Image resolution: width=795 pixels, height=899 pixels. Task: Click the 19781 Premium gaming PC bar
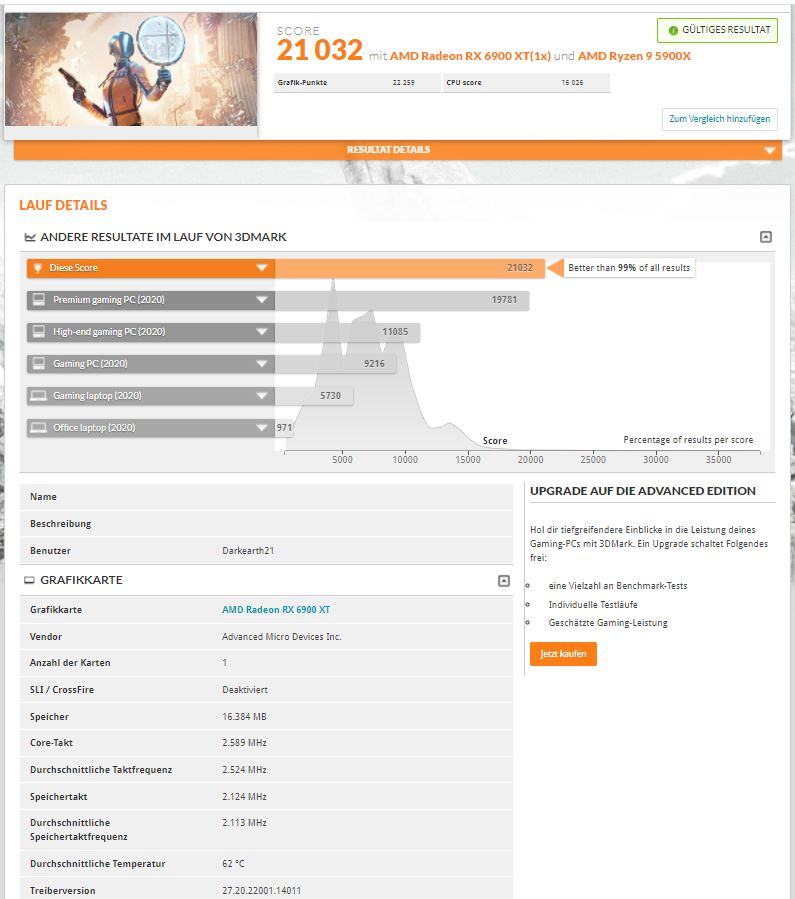tap(402, 300)
